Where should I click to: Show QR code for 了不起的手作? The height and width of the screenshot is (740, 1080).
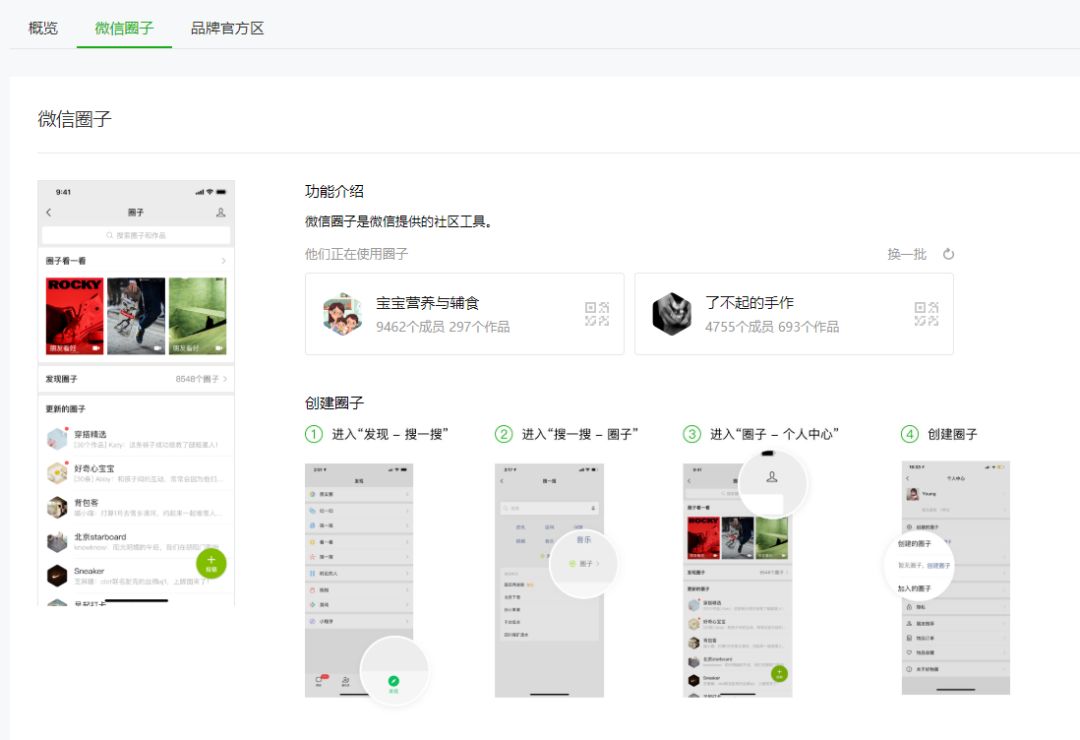[x=926, y=314]
